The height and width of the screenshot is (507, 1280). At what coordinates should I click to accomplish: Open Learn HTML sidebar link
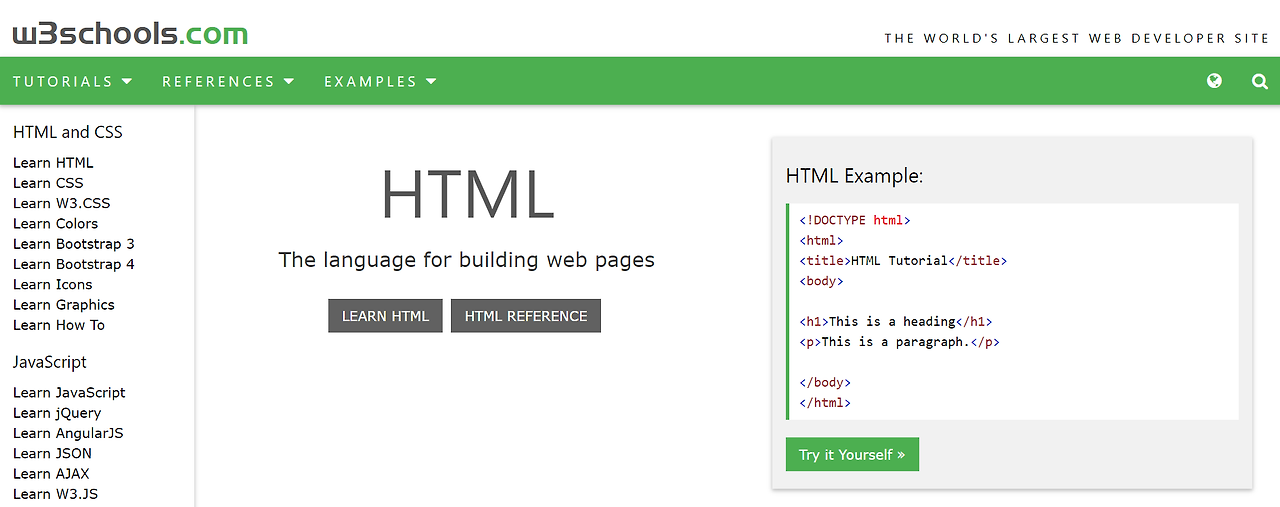pos(53,162)
